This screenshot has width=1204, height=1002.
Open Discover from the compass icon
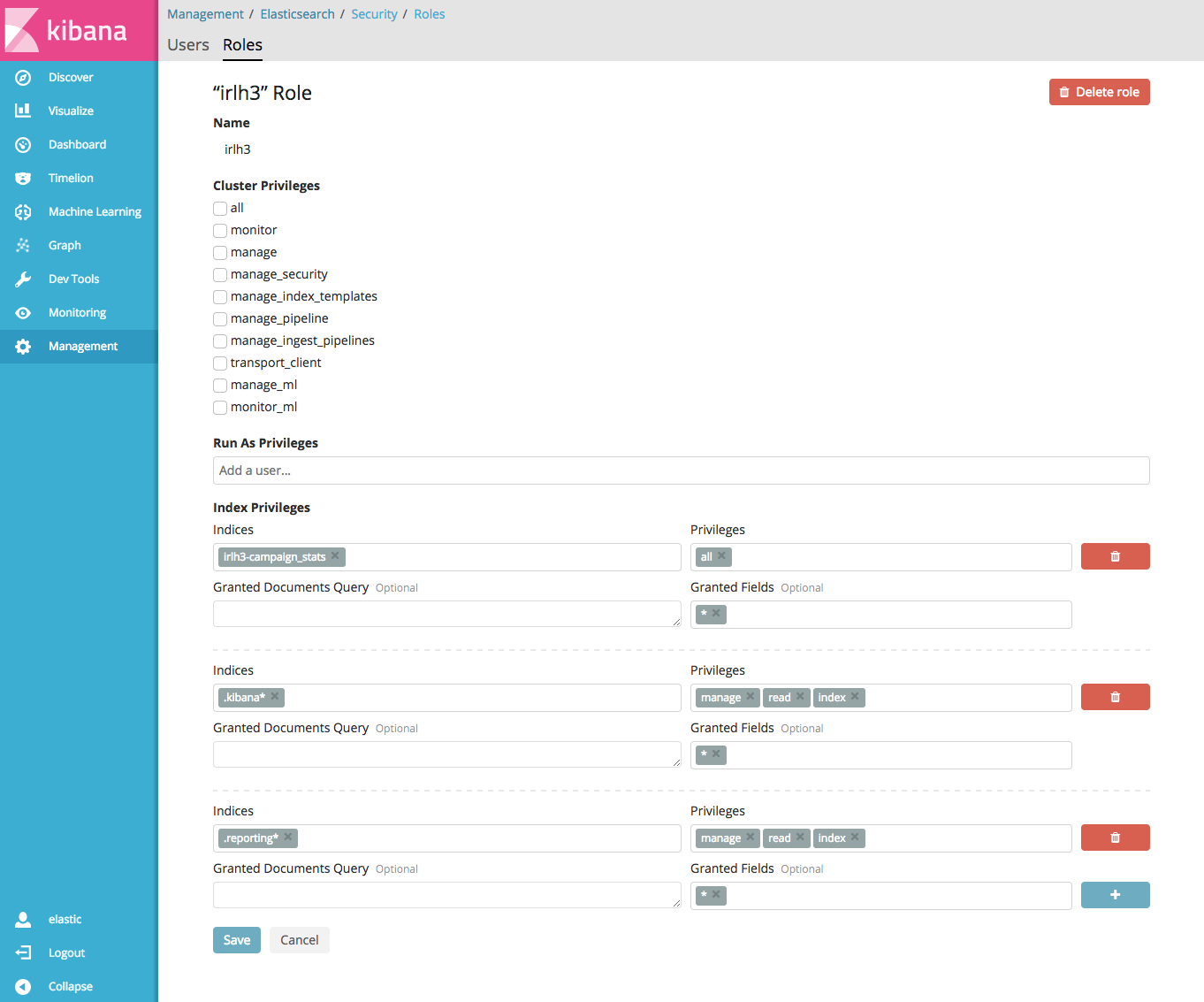pyautogui.click(x=23, y=78)
